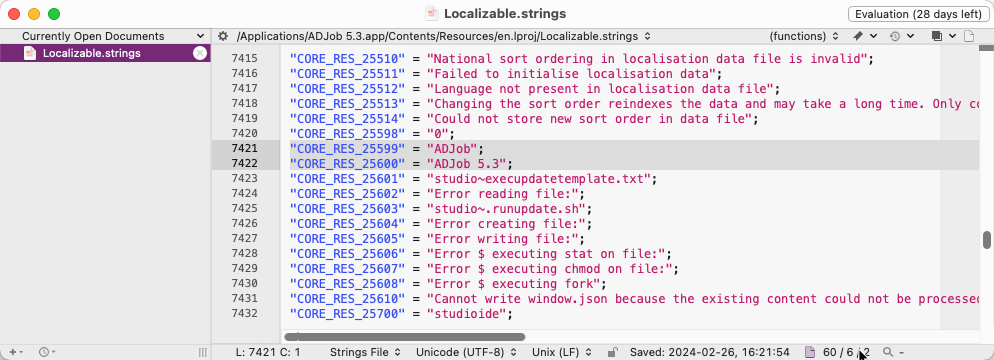The width and height of the screenshot is (994, 360).
Task: Click the Localizable.strings file icon in the sidebar
Action: click(29, 53)
